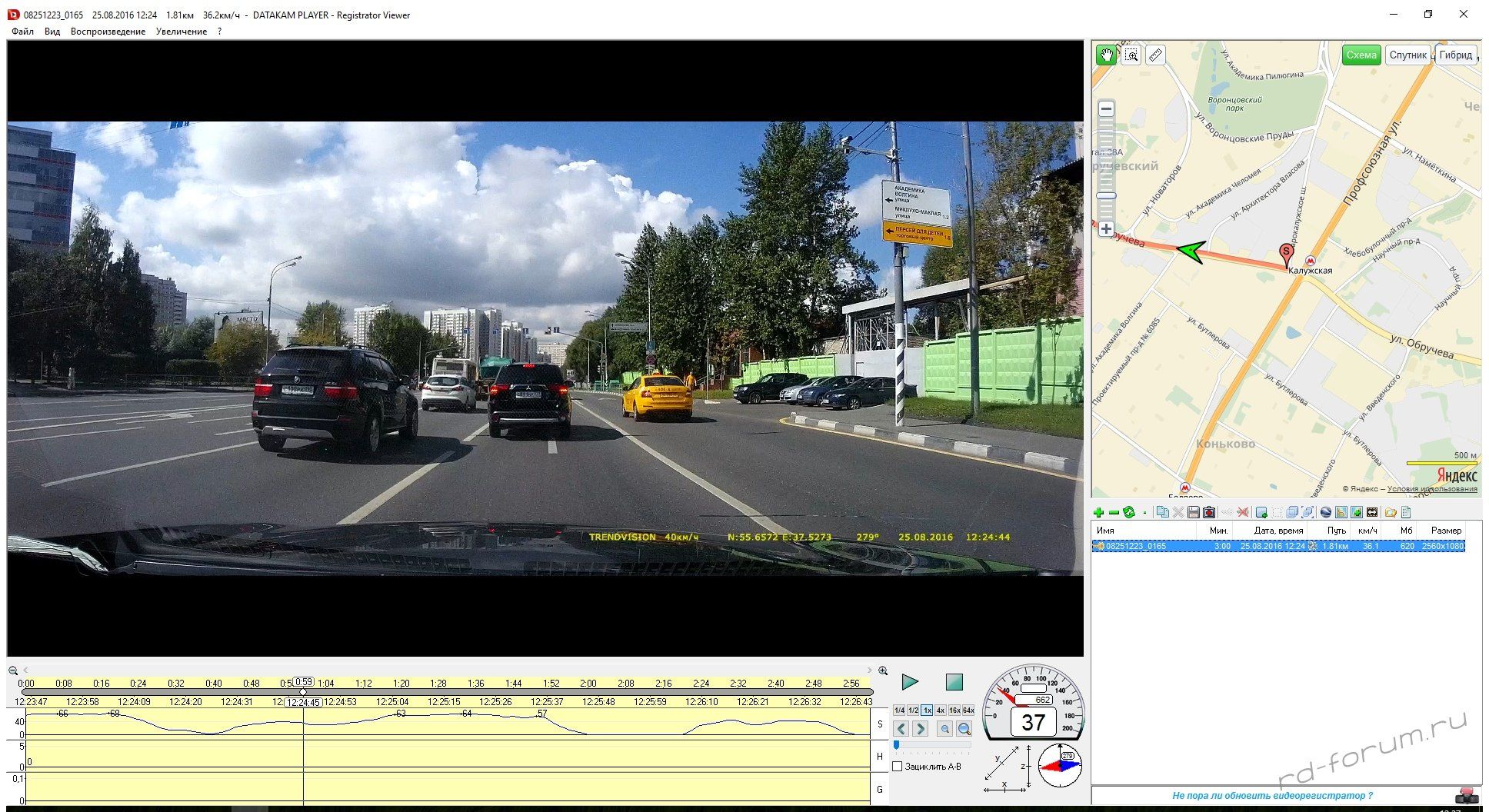Click the S speed graph label
Image resolution: width=1489 pixels, height=812 pixels.
click(x=880, y=724)
